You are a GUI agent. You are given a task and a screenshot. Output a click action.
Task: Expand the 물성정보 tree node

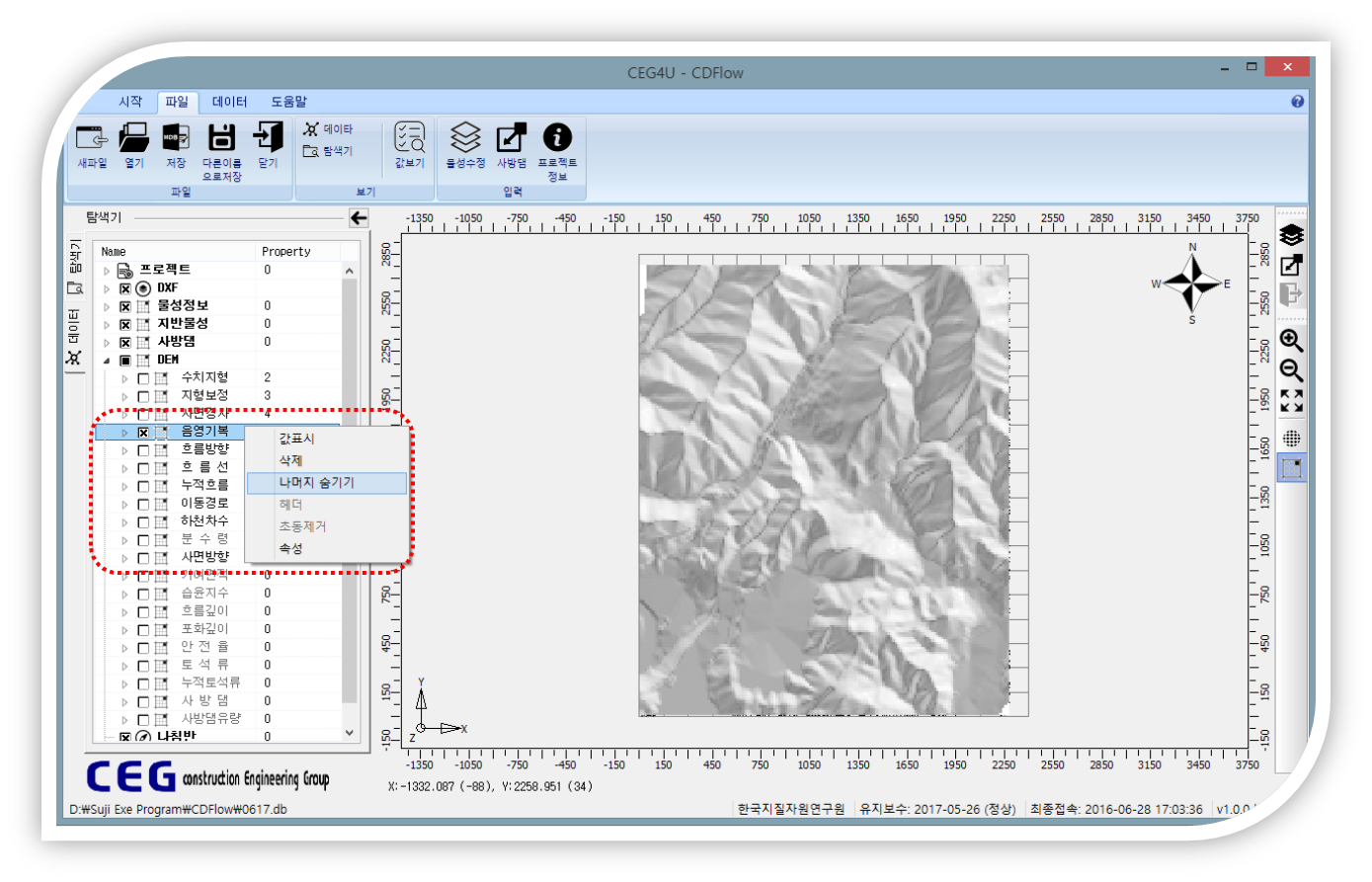coord(107,306)
